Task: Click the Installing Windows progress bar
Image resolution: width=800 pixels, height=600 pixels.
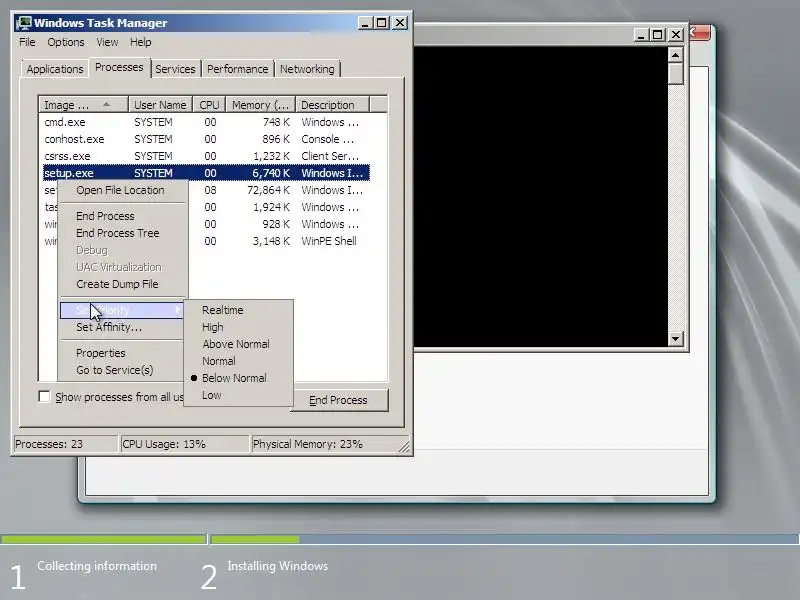Action: [x=505, y=539]
